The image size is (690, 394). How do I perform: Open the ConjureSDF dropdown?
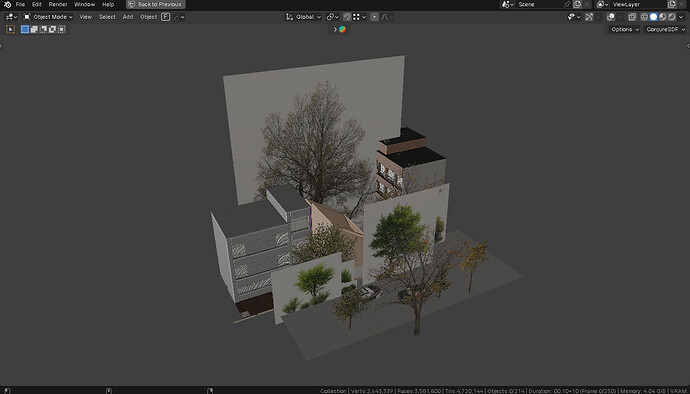[665, 29]
